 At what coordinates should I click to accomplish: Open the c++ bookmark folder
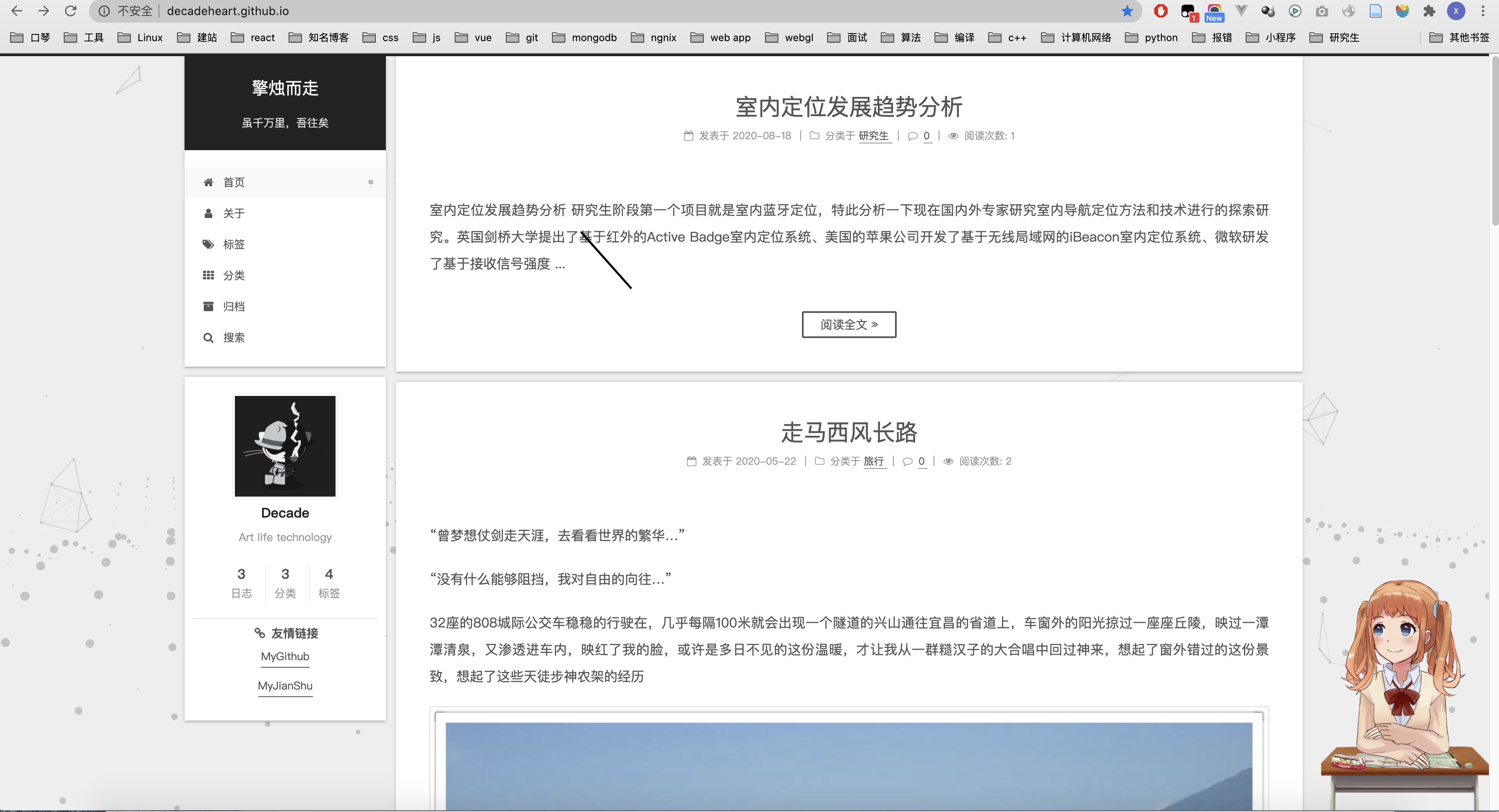tap(1007, 37)
